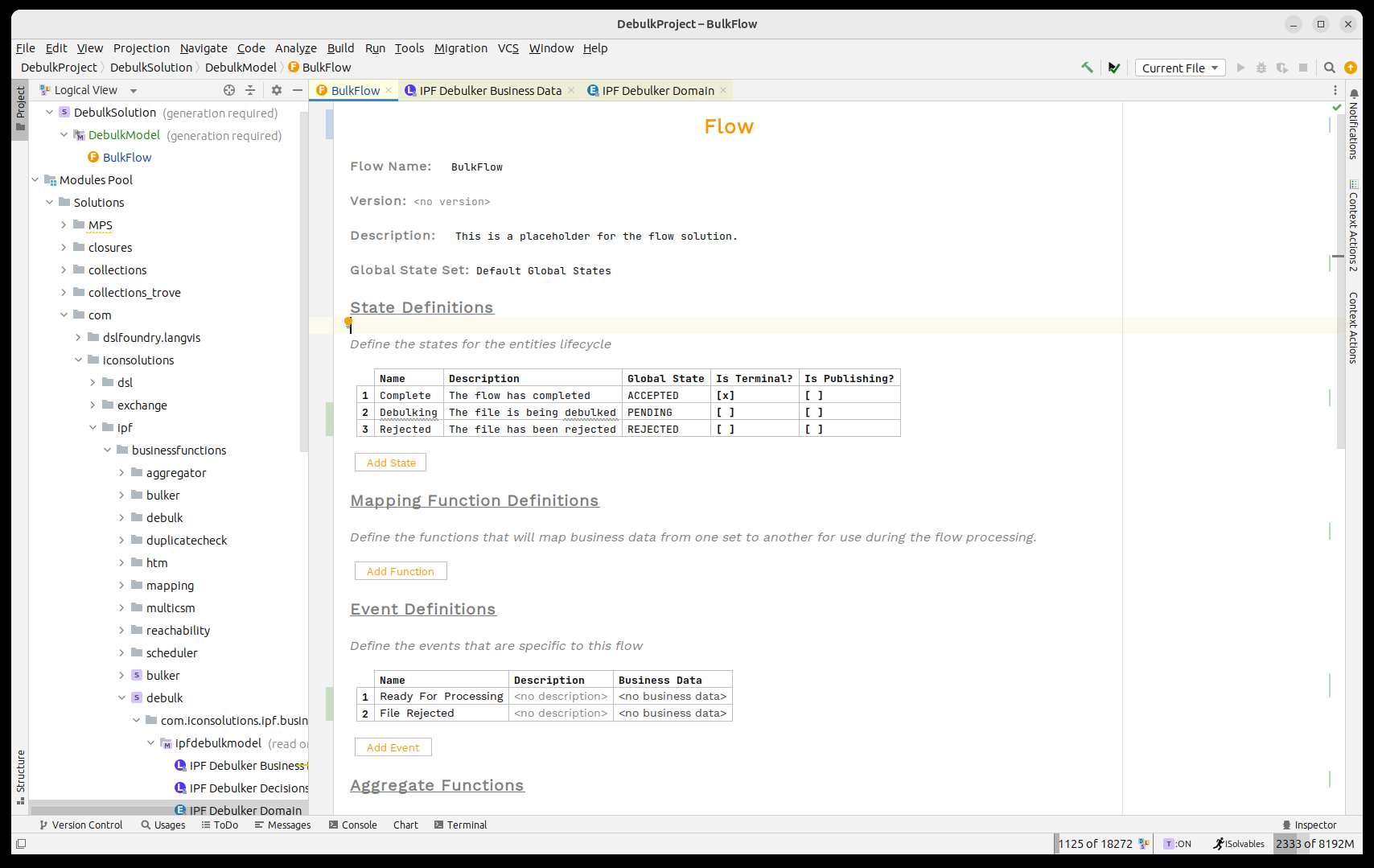Viewport: 1374px width, 868px height.
Task: Click the locate target icon in Project panel
Action: [x=229, y=90]
